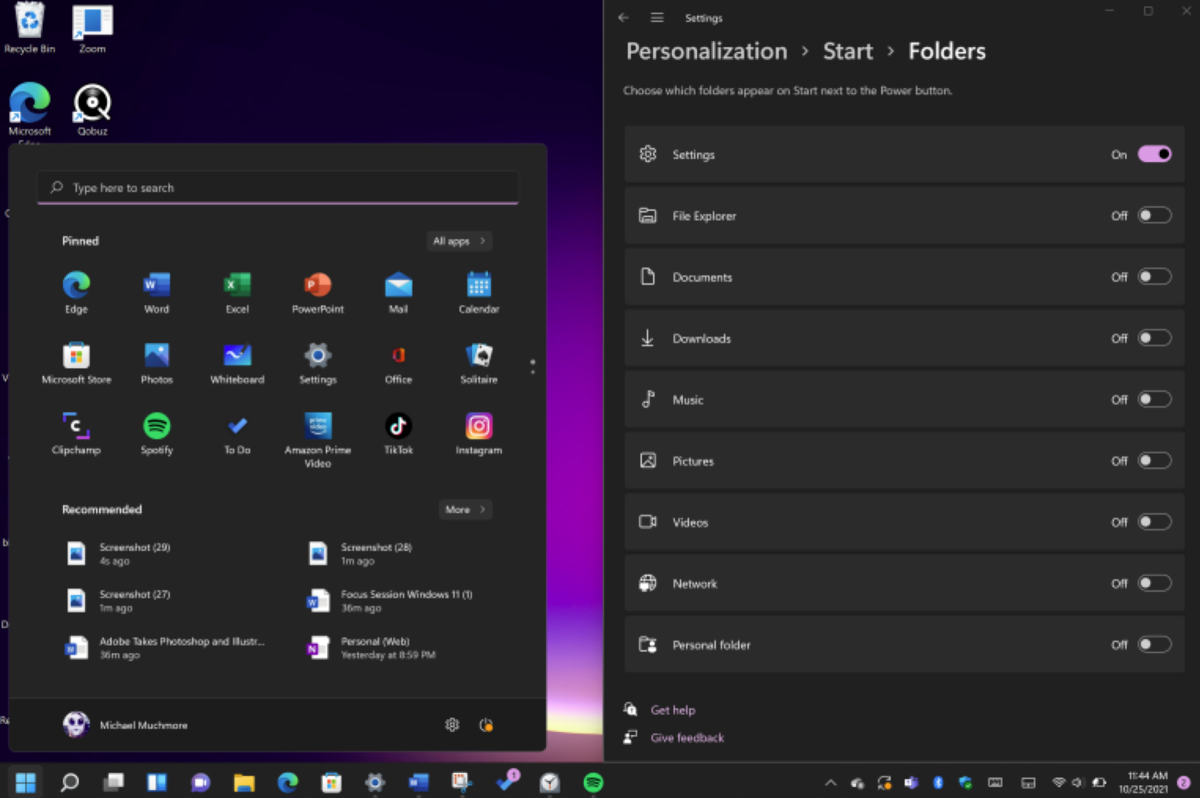Open Instagram from pinned apps
Screen dimensions: 1200x798
(x=479, y=433)
